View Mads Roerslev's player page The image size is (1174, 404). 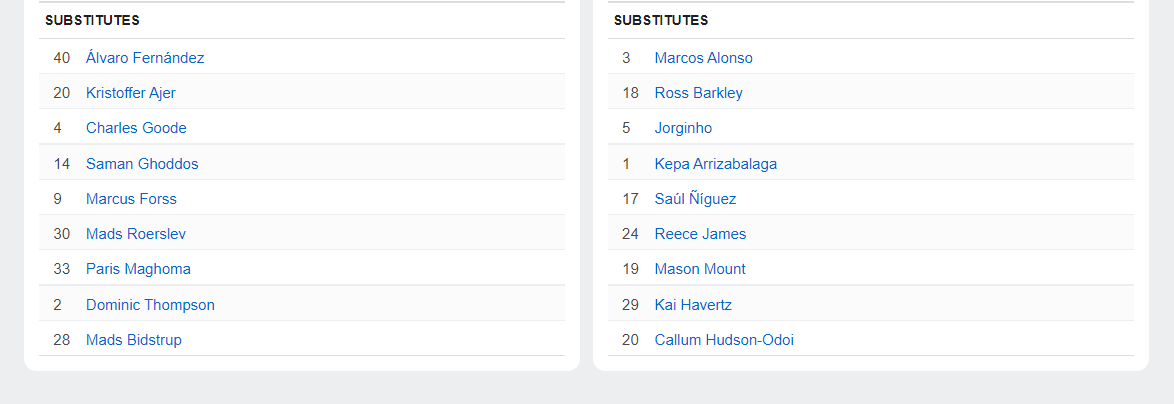click(136, 234)
